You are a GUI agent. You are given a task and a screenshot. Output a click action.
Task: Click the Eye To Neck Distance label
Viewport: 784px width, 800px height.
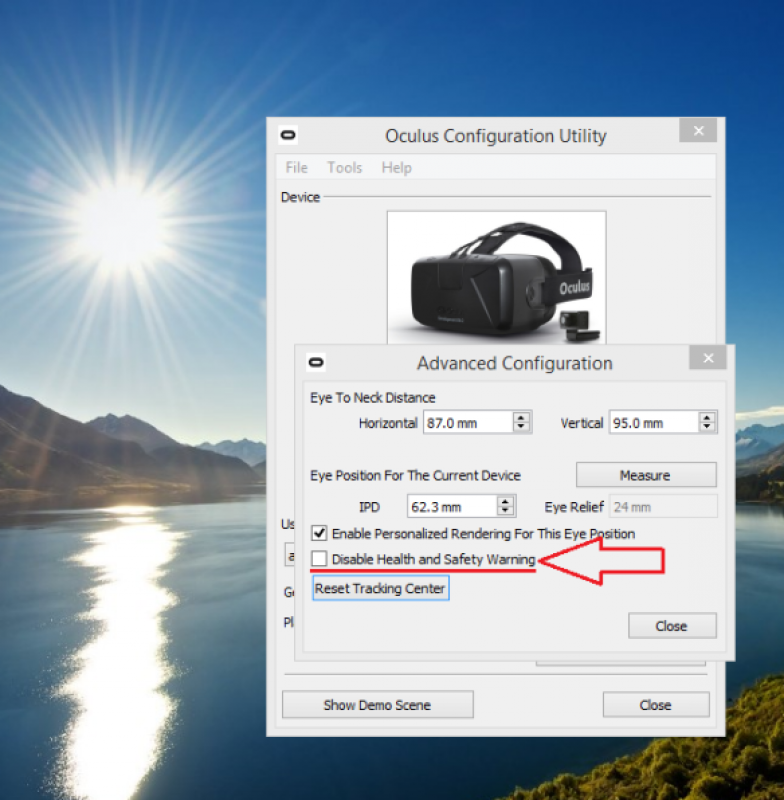pos(373,397)
